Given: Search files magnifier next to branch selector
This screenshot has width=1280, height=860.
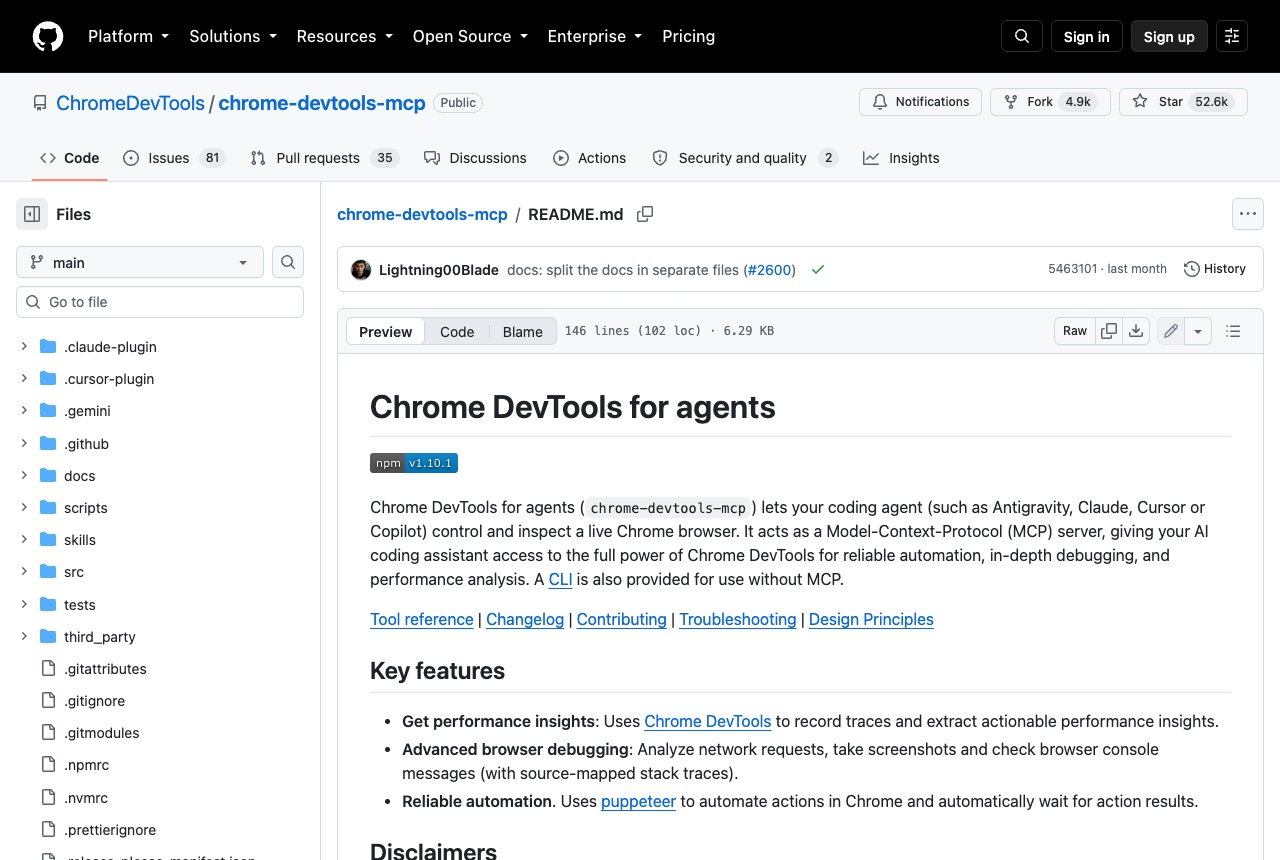Looking at the screenshot, I should 288,262.
